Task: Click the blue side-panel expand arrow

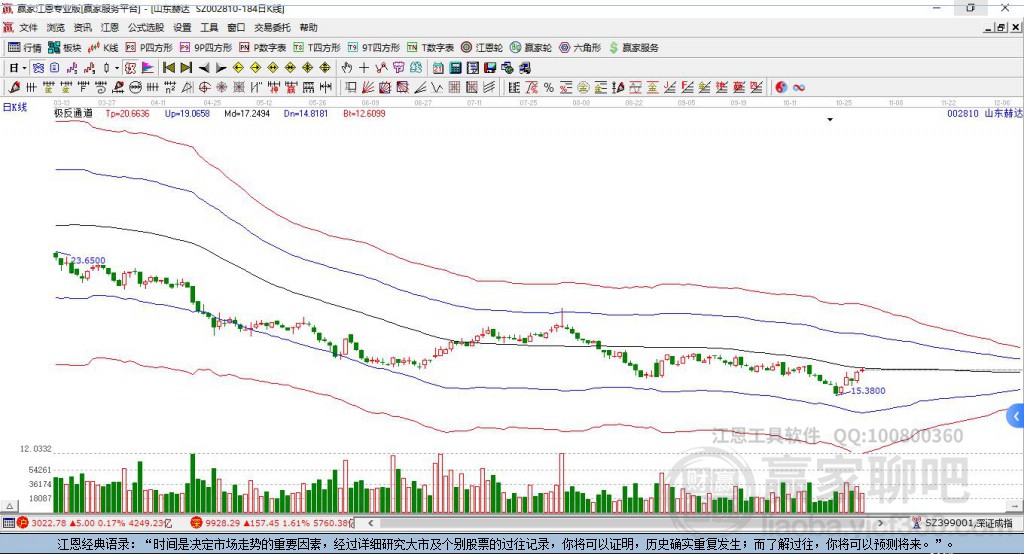Action: coord(1016,416)
